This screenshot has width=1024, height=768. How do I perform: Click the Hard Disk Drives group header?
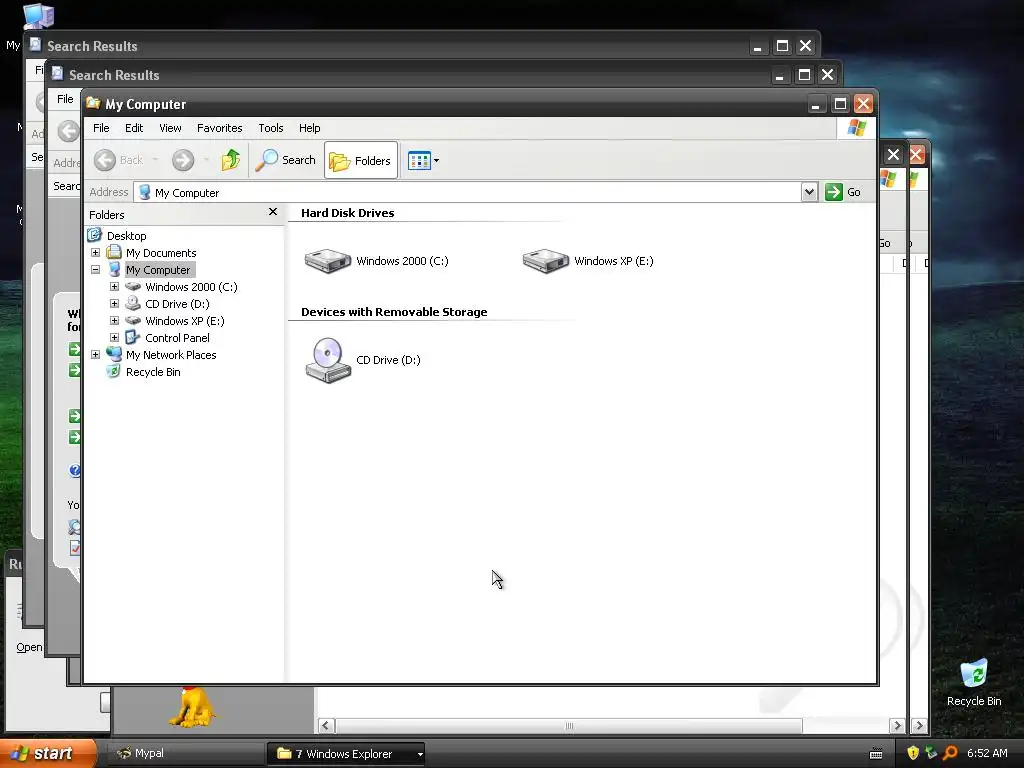click(347, 213)
